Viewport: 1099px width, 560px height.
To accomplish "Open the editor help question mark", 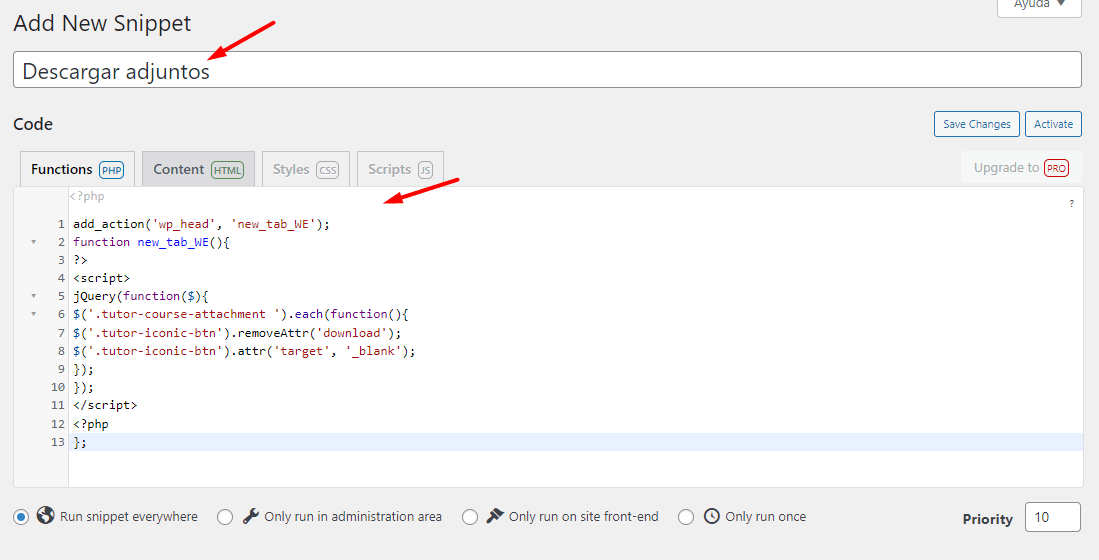I will [1072, 204].
